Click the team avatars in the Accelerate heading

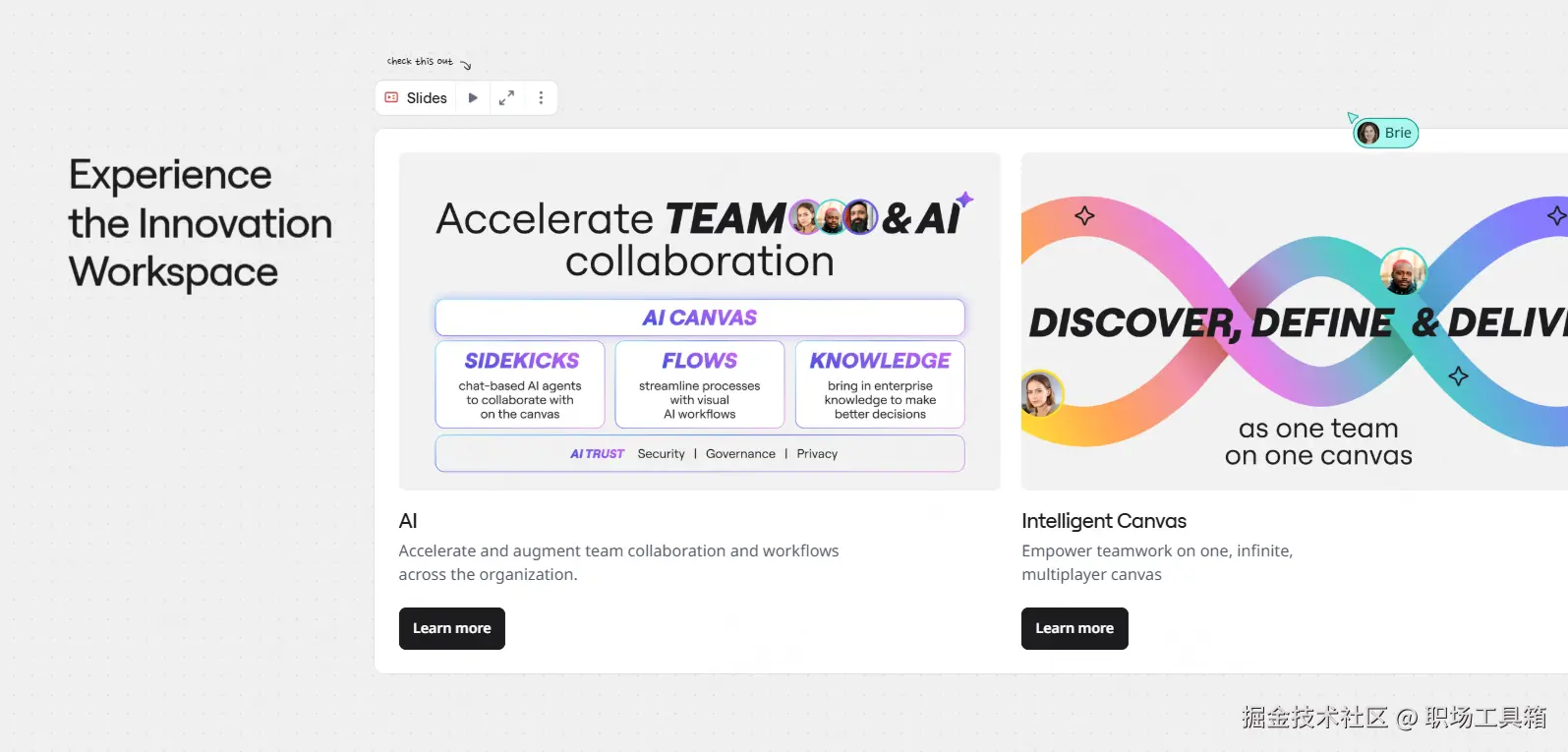click(x=833, y=217)
